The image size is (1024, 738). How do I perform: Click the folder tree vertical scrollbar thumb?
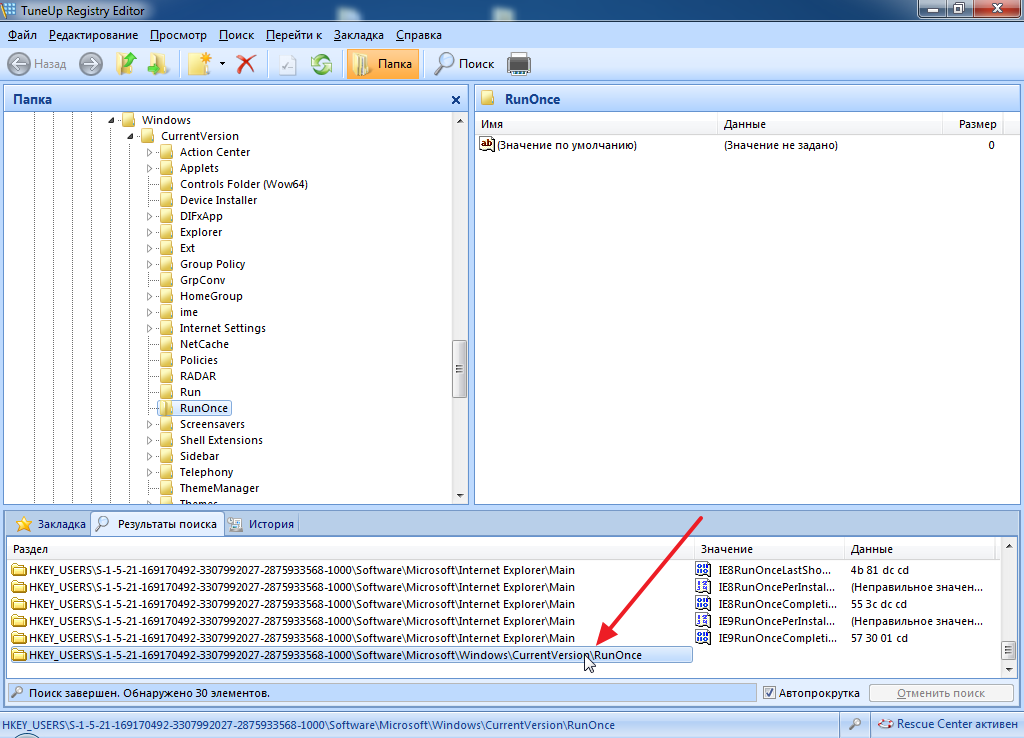[459, 369]
